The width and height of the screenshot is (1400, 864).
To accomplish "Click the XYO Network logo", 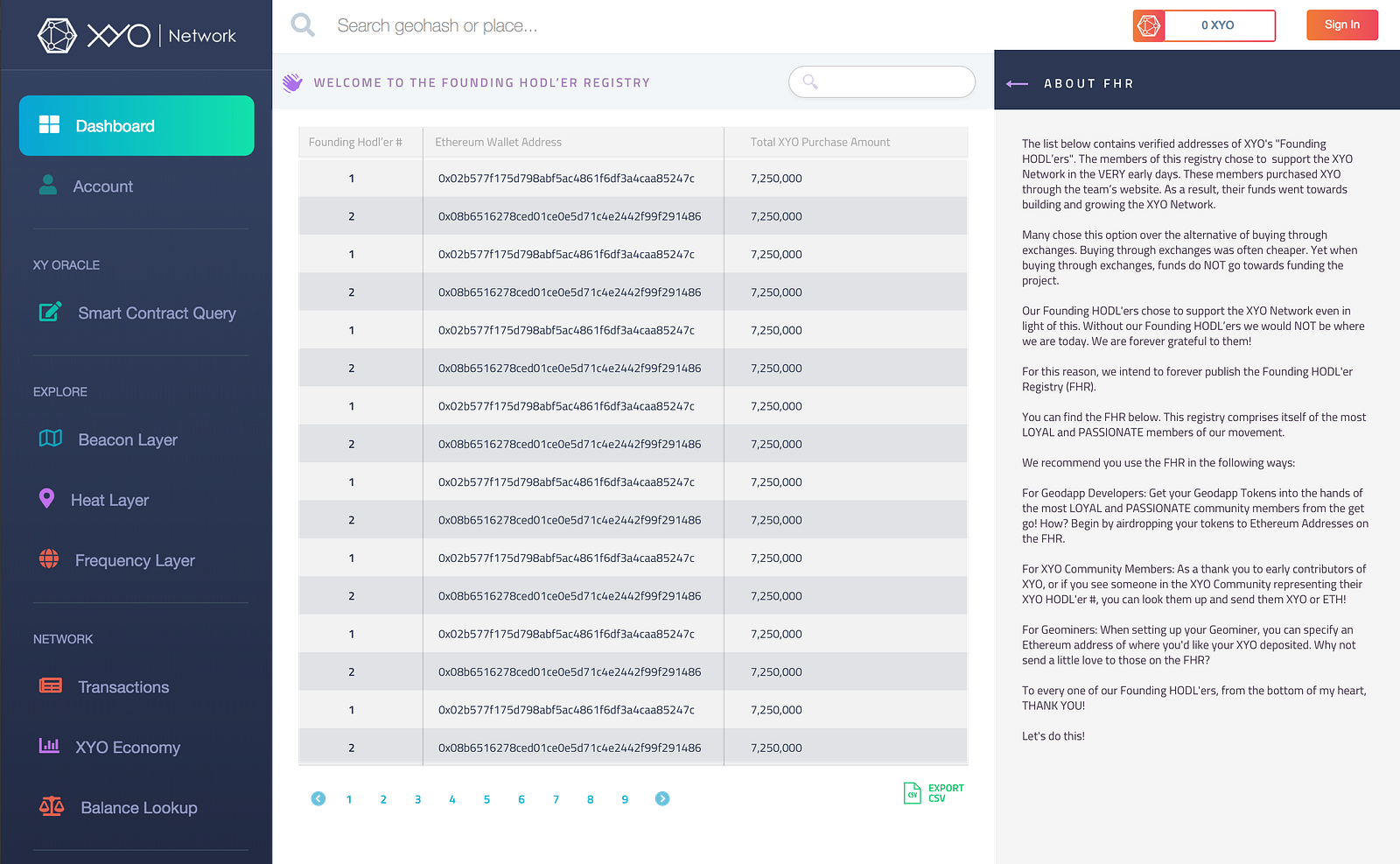I will [x=136, y=35].
